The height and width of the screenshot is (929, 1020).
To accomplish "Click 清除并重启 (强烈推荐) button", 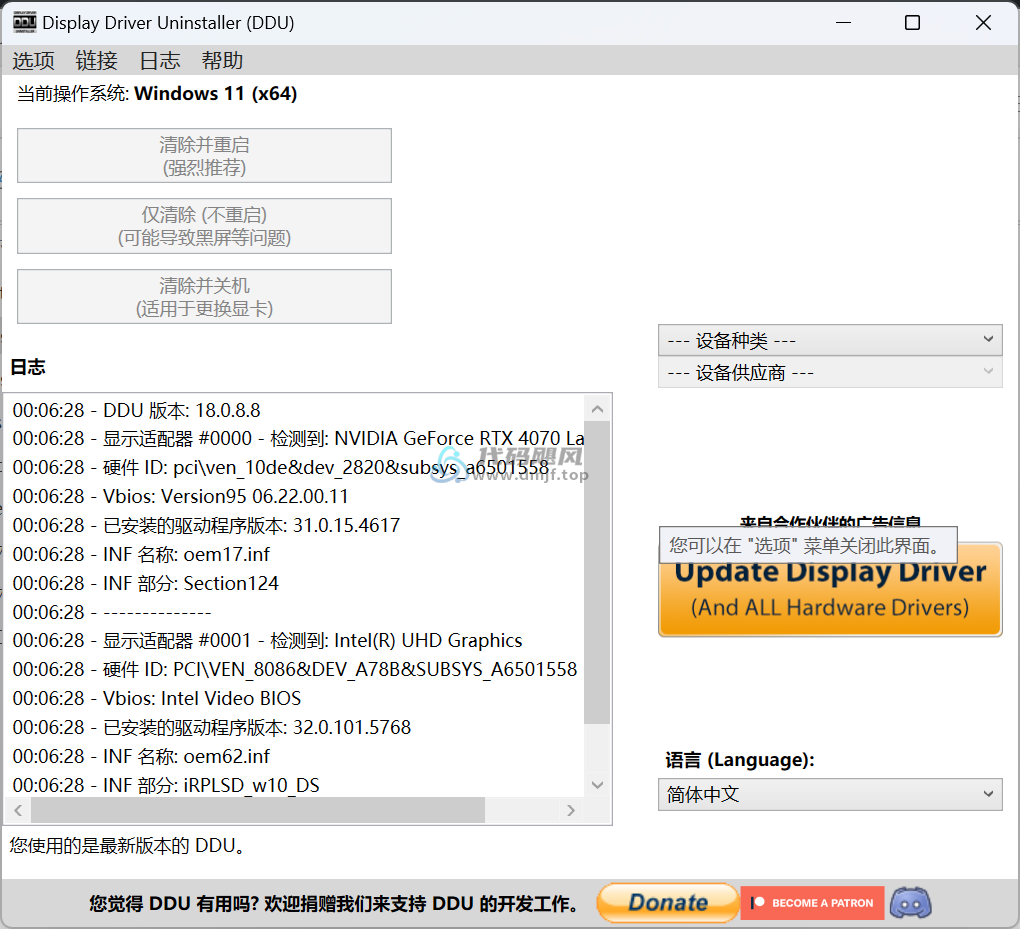I will (x=204, y=155).
